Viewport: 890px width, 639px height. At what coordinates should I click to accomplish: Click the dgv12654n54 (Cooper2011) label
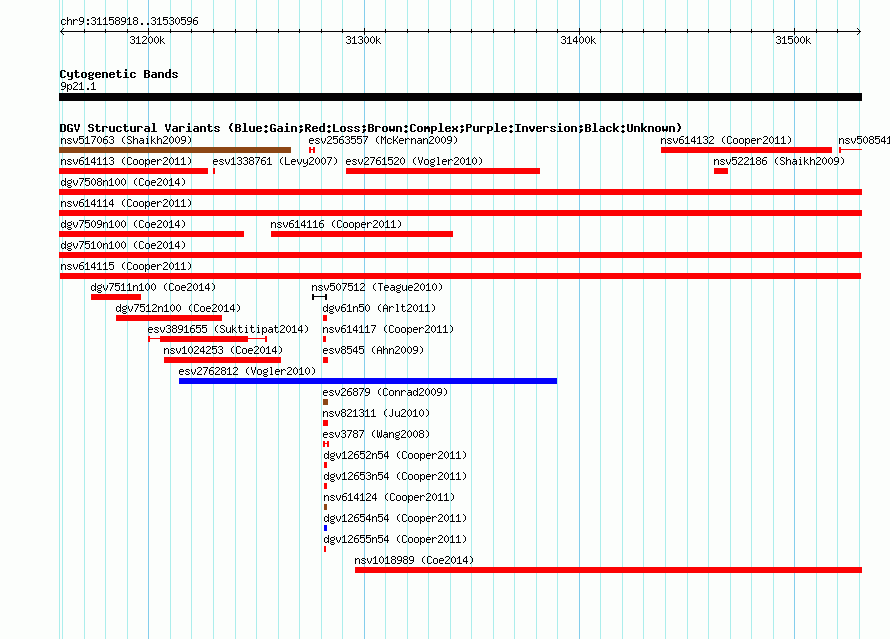pos(395,518)
